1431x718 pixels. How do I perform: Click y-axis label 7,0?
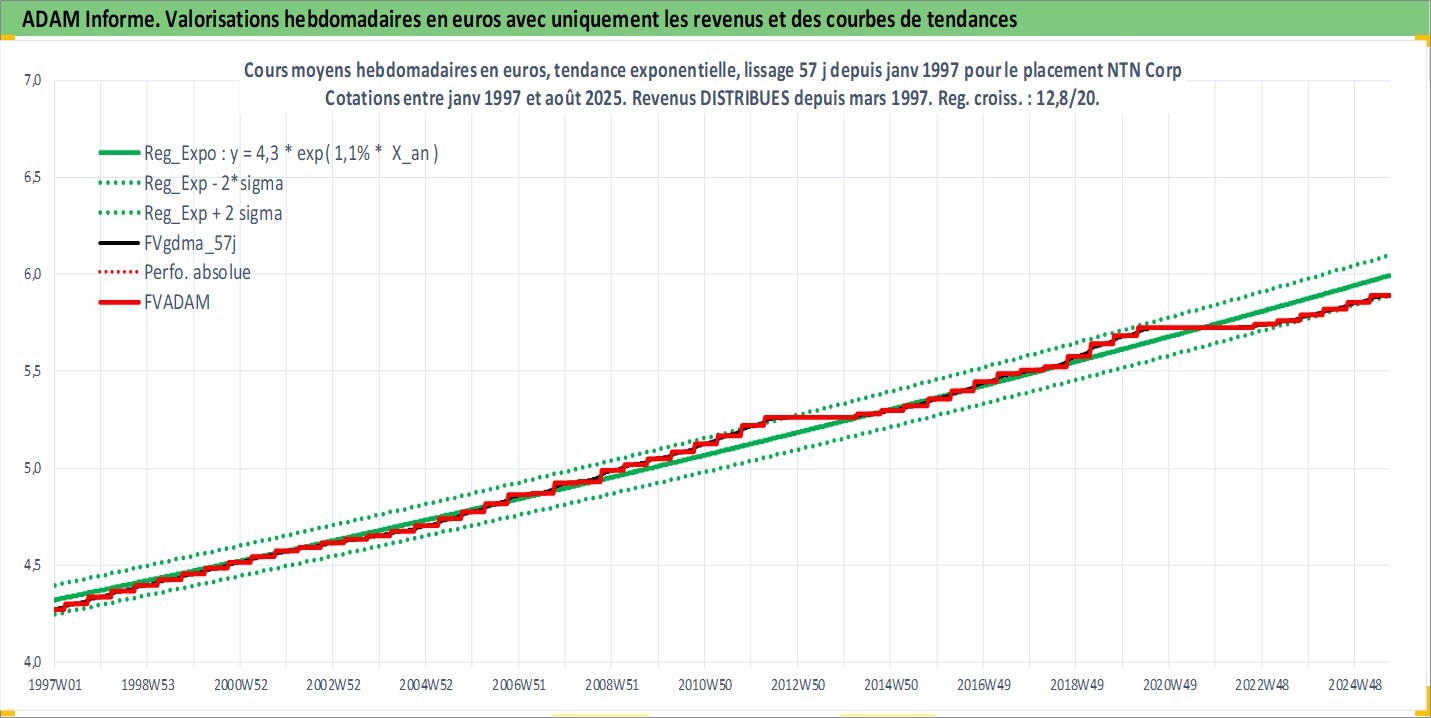tap(31, 80)
